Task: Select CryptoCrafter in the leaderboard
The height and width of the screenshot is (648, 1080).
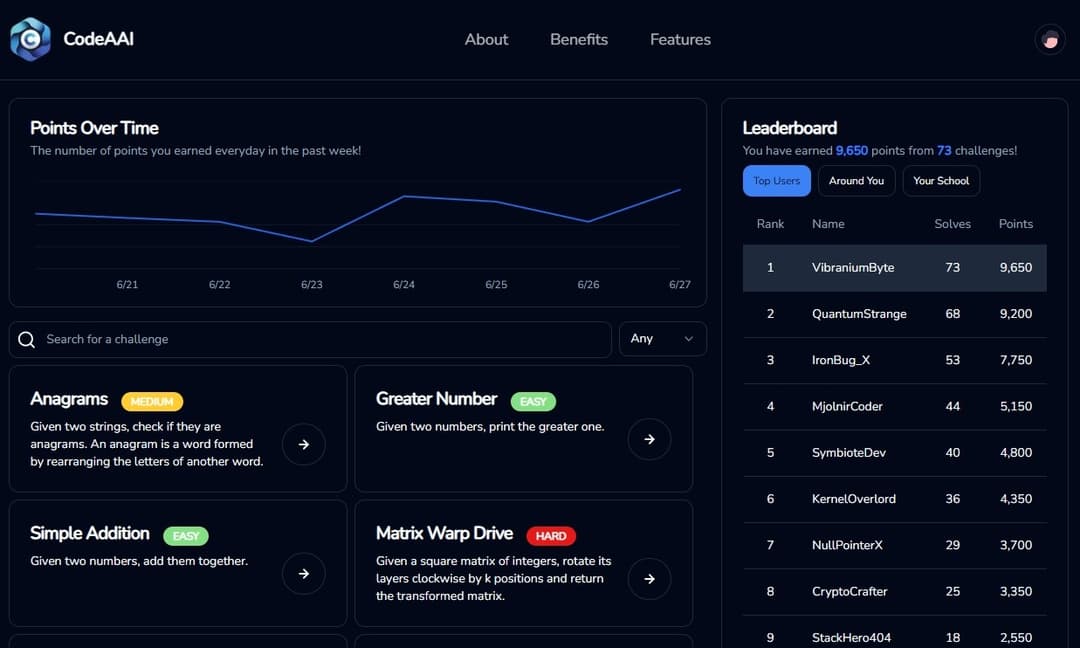Action: [x=894, y=592]
